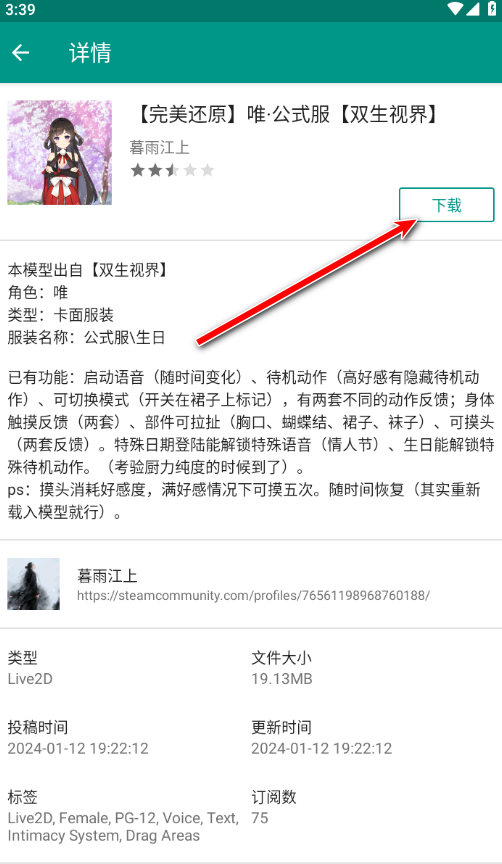Image resolution: width=502 pixels, height=864 pixels.
Task: Tap the back arrow icon
Action: tap(20, 52)
